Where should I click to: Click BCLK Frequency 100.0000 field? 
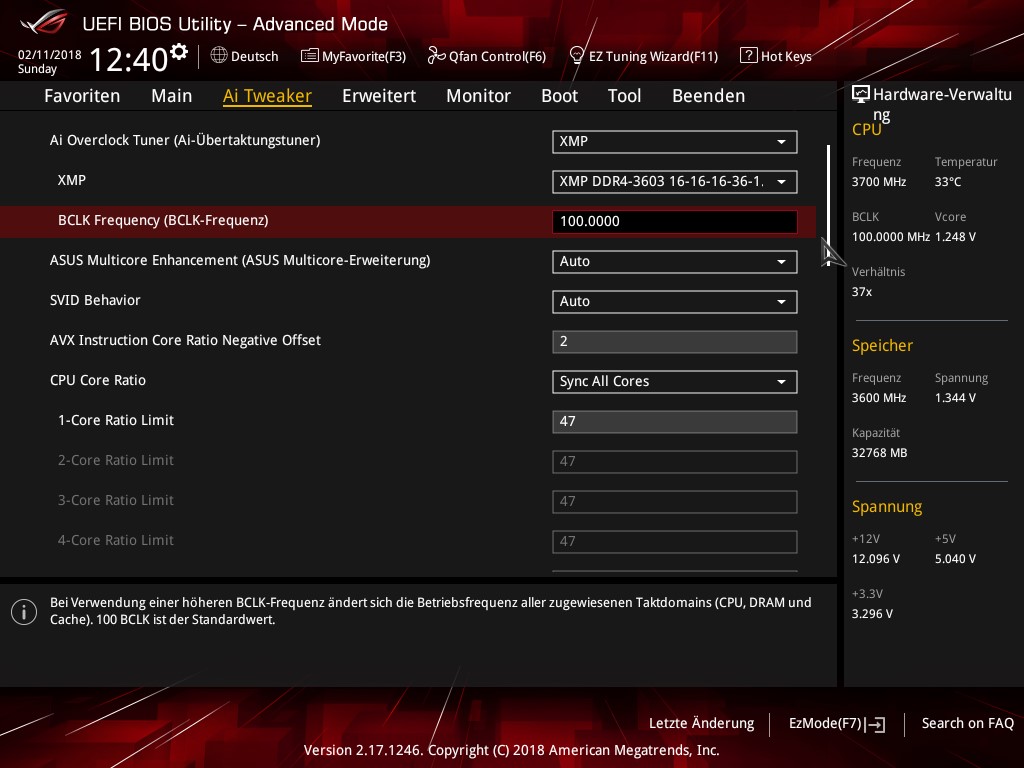675,221
